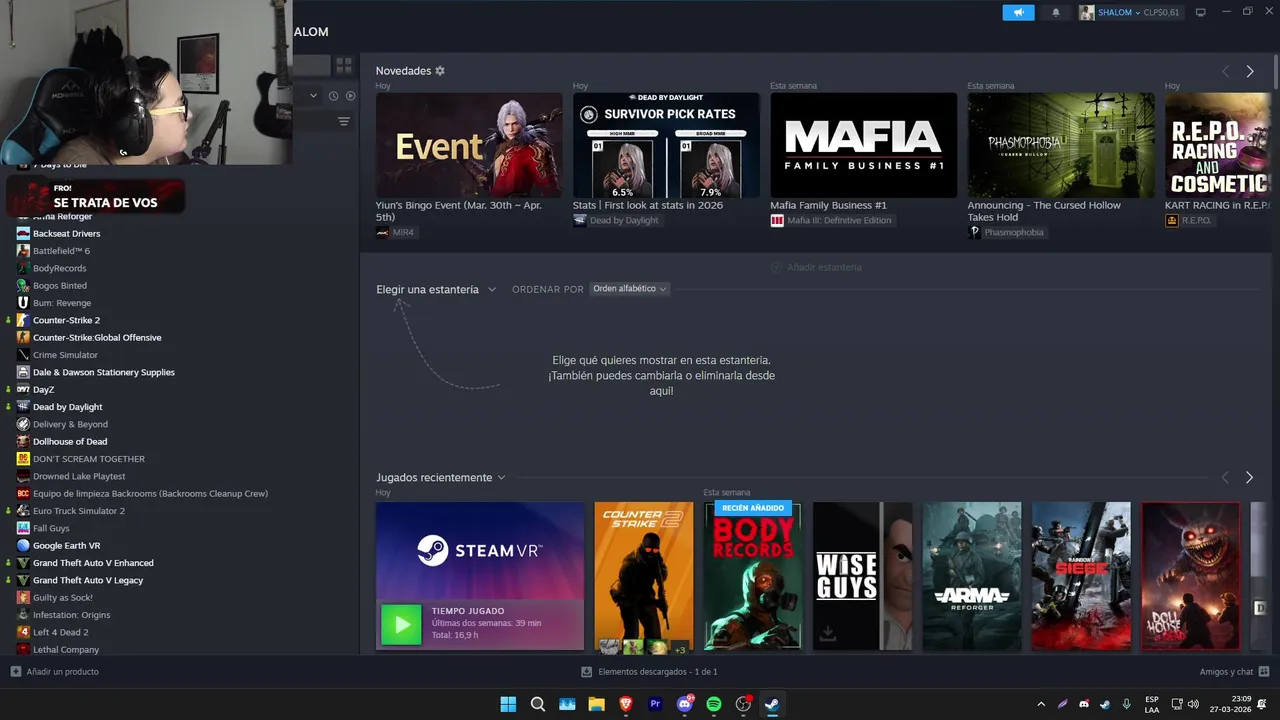Select Backseat Drivers in library list
The height and width of the screenshot is (720, 1280).
[66, 233]
